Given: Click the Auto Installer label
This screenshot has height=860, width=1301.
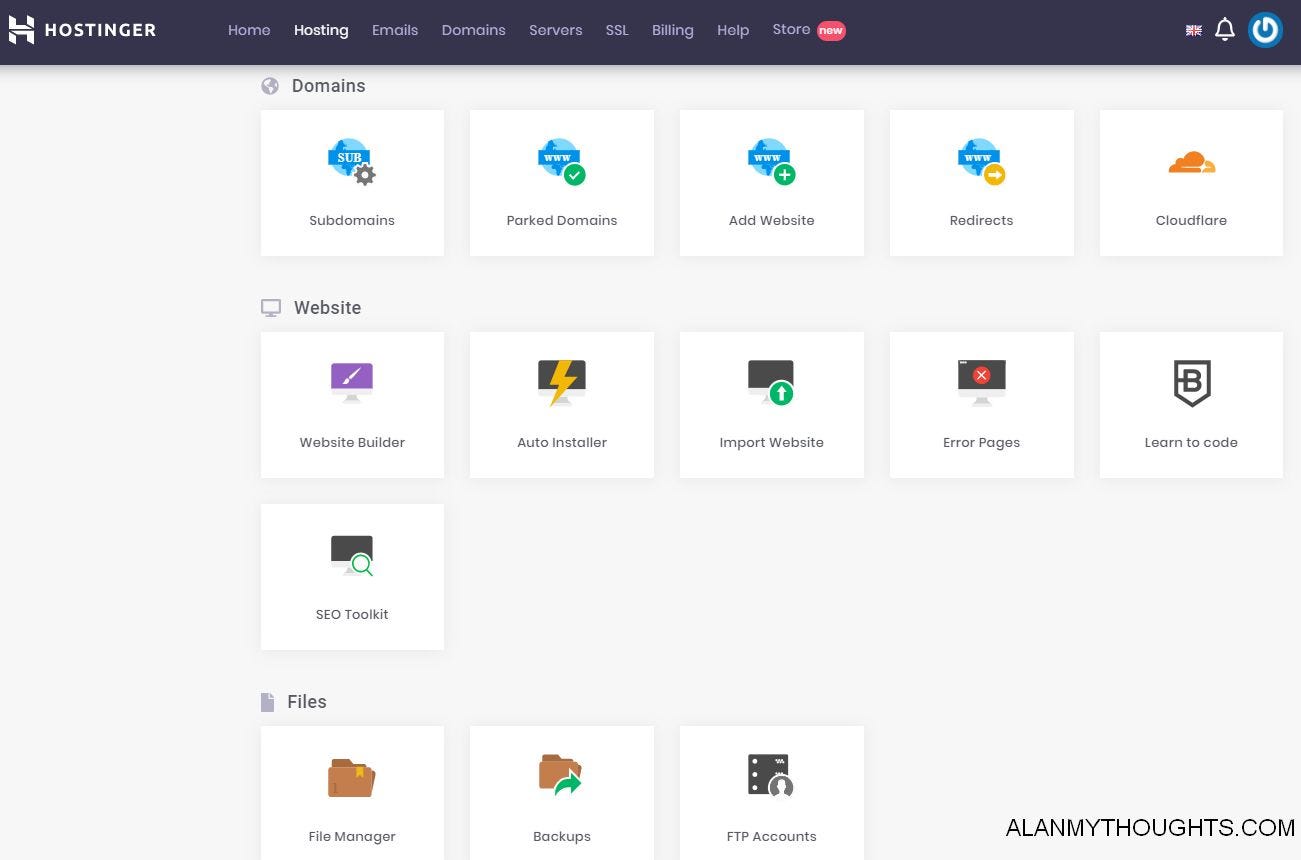Looking at the screenshot, I should tap(562, 442).
